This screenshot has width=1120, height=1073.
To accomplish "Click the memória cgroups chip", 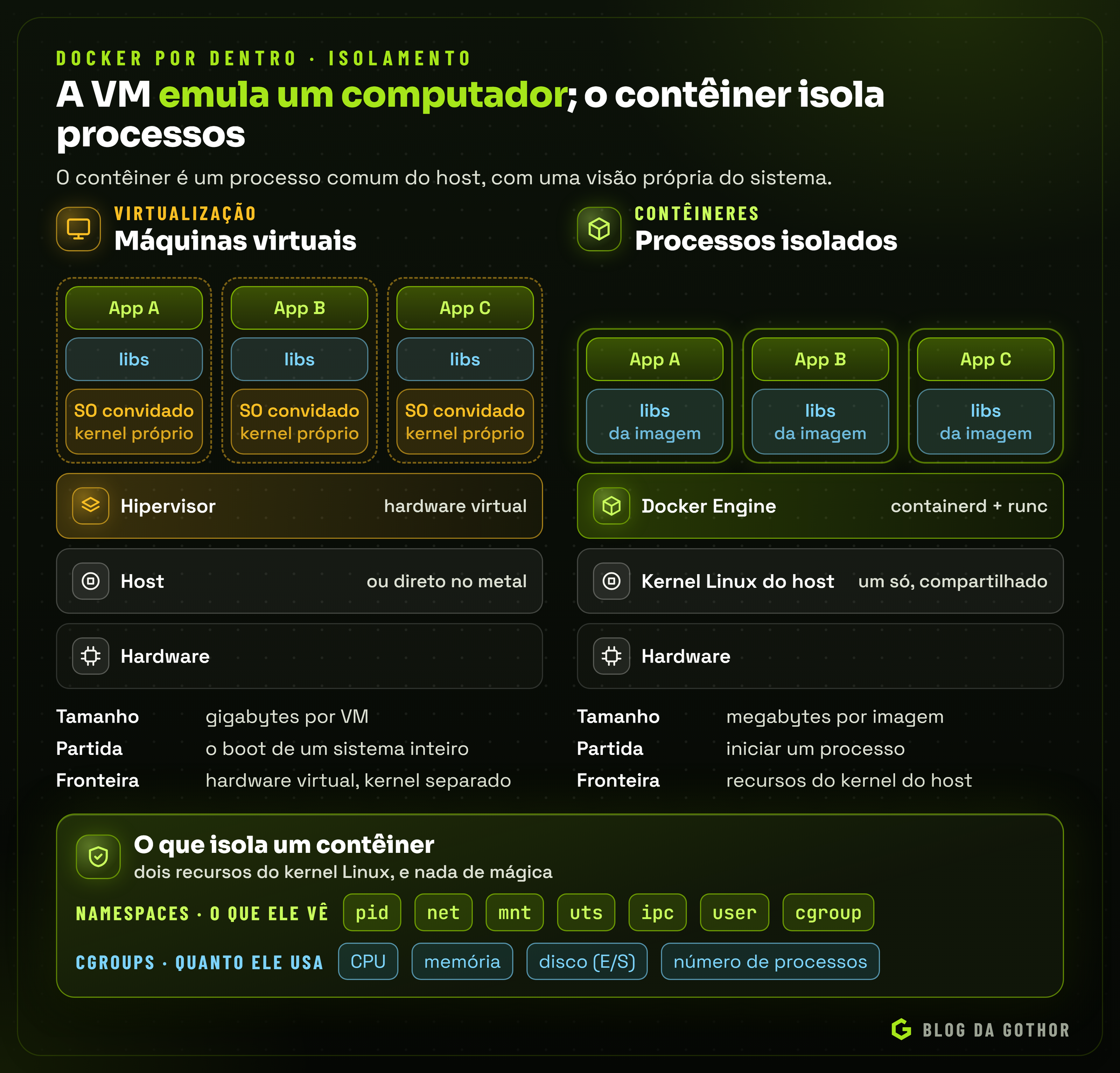I will point(462,962).
